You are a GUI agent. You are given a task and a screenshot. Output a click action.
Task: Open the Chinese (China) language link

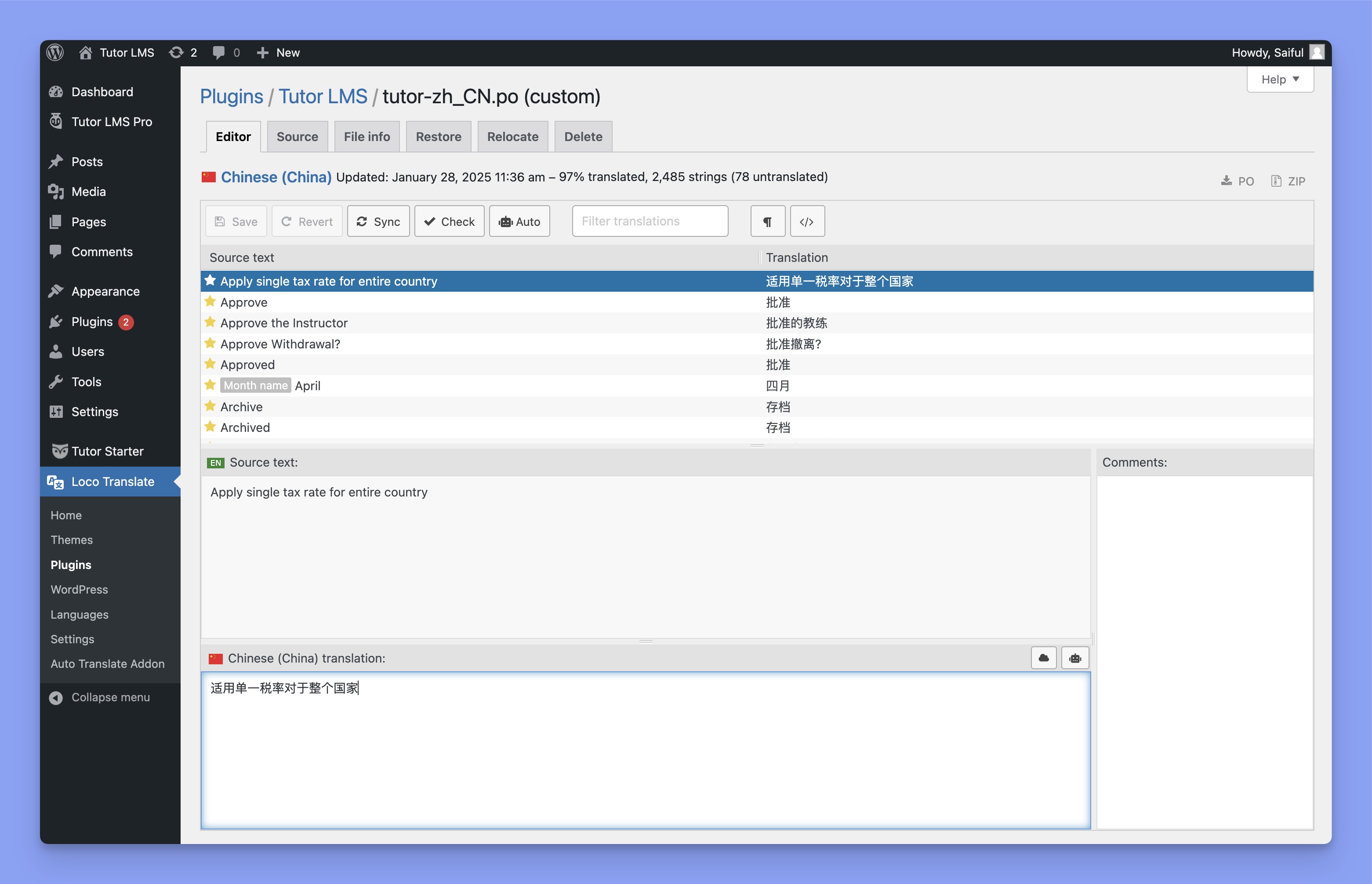click(276, 177)
